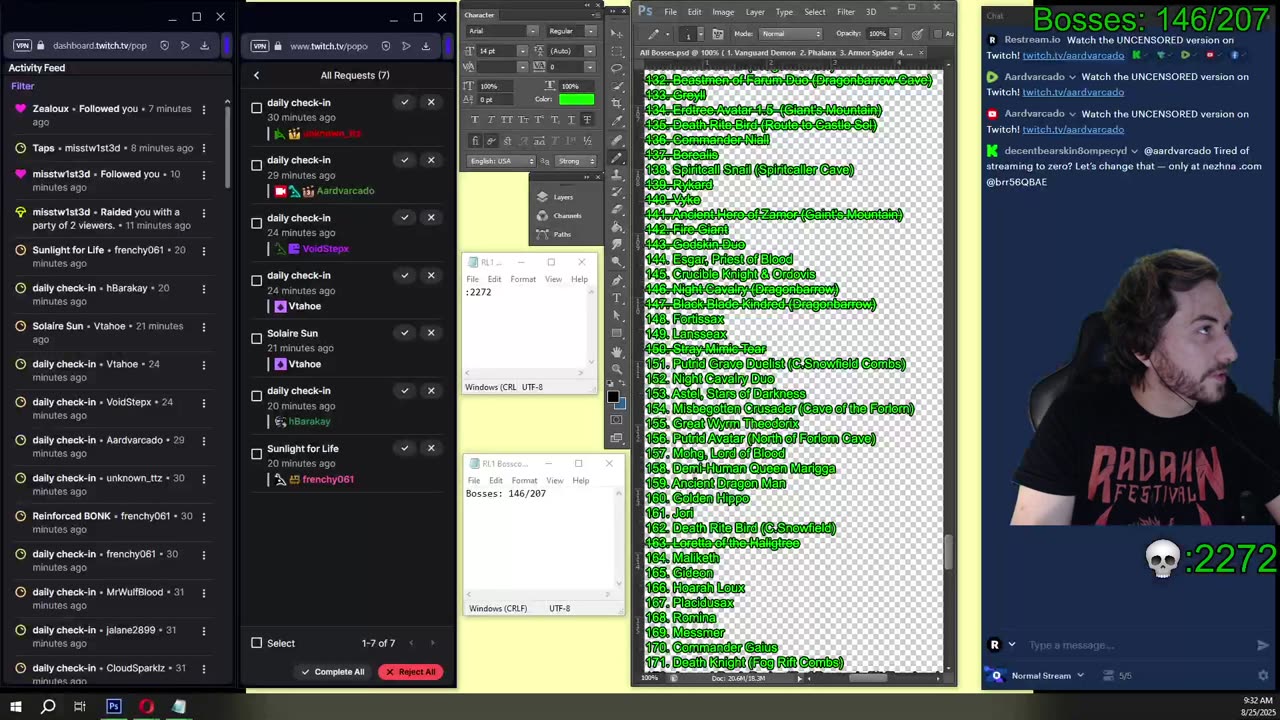Click the chat message input field
Screen dimensions: 1280x720
click(1139, 645)
